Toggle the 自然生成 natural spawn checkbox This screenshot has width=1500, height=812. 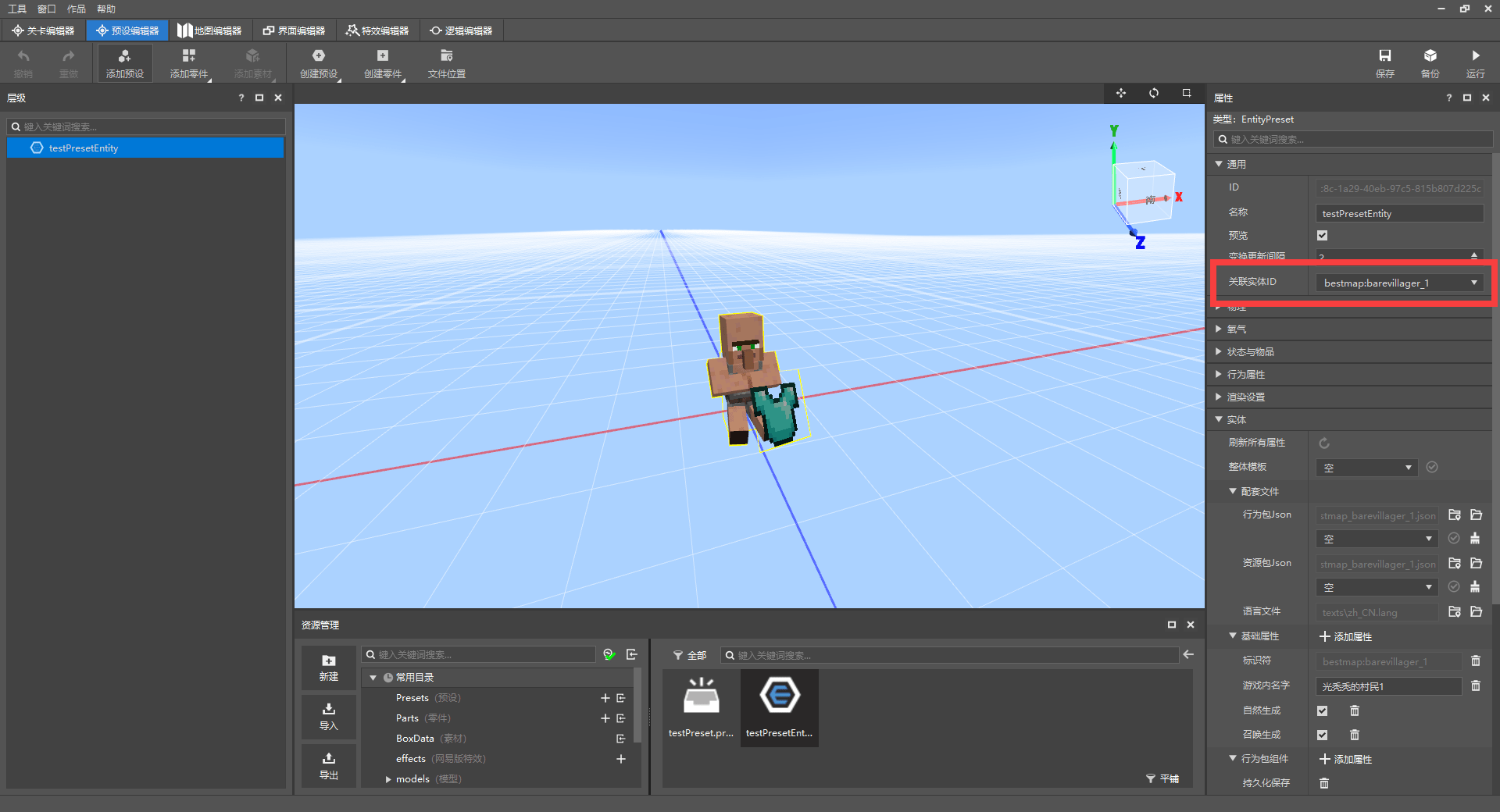click(x=1322, y=710)
